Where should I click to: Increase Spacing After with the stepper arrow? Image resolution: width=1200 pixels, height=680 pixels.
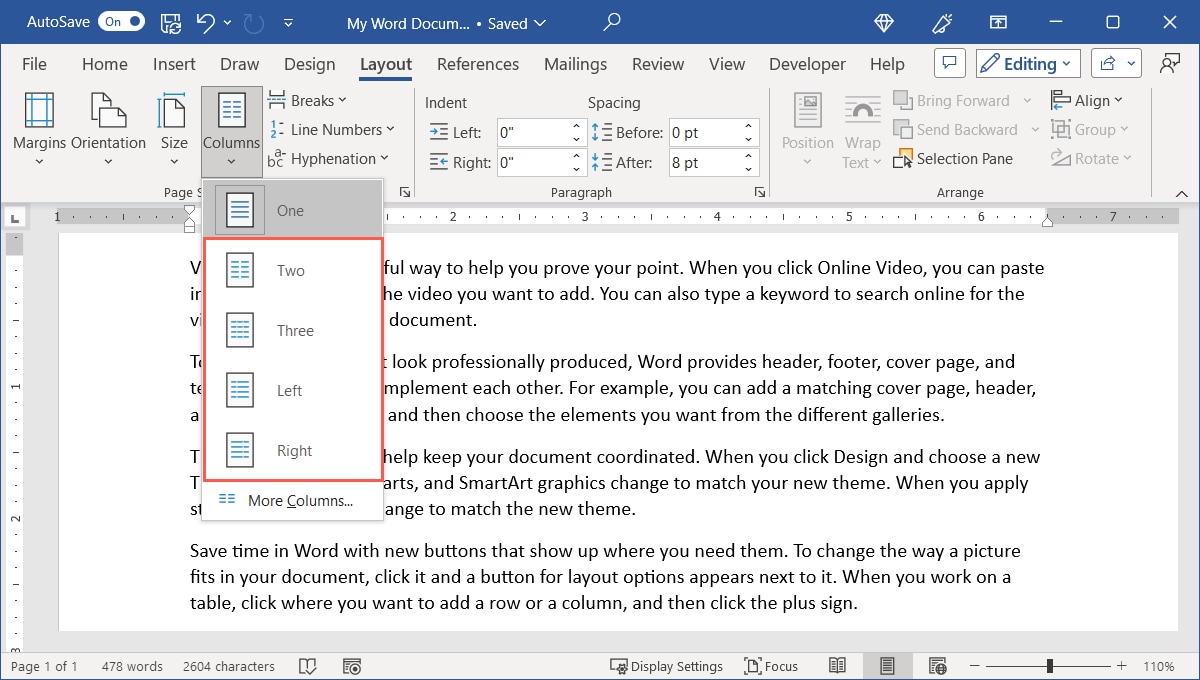[747, 156]
